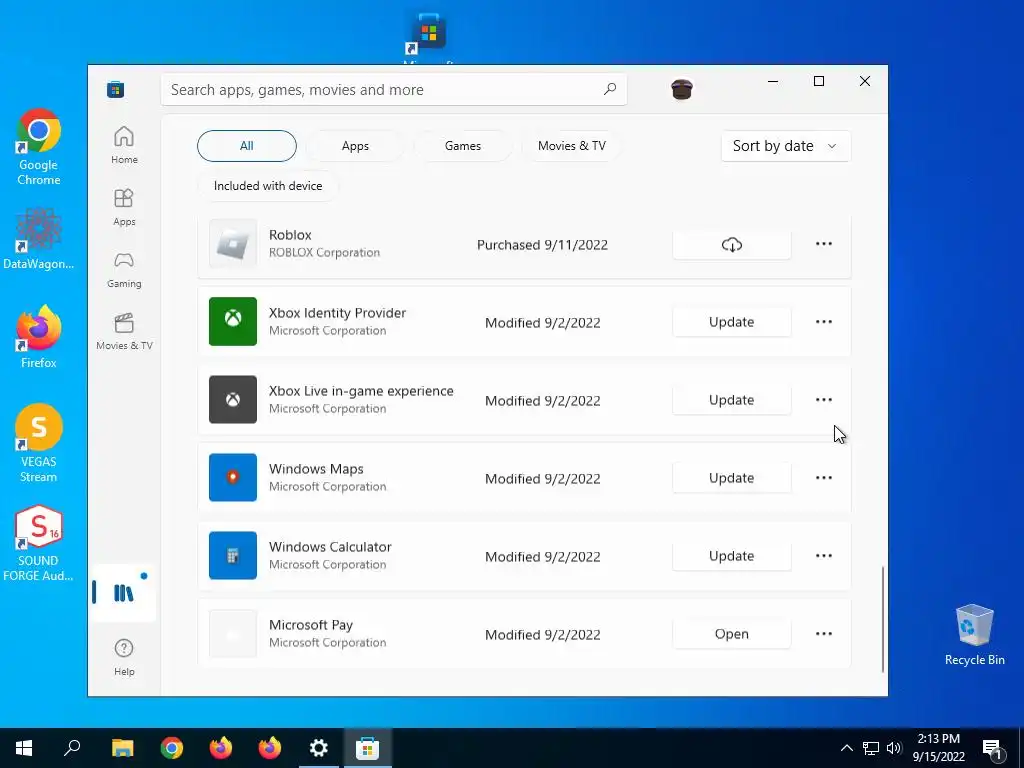The image size is (1024, 768).
Task: Click the taskbar clock showing 2:13 PM
Action: click(x=938, y=748)
